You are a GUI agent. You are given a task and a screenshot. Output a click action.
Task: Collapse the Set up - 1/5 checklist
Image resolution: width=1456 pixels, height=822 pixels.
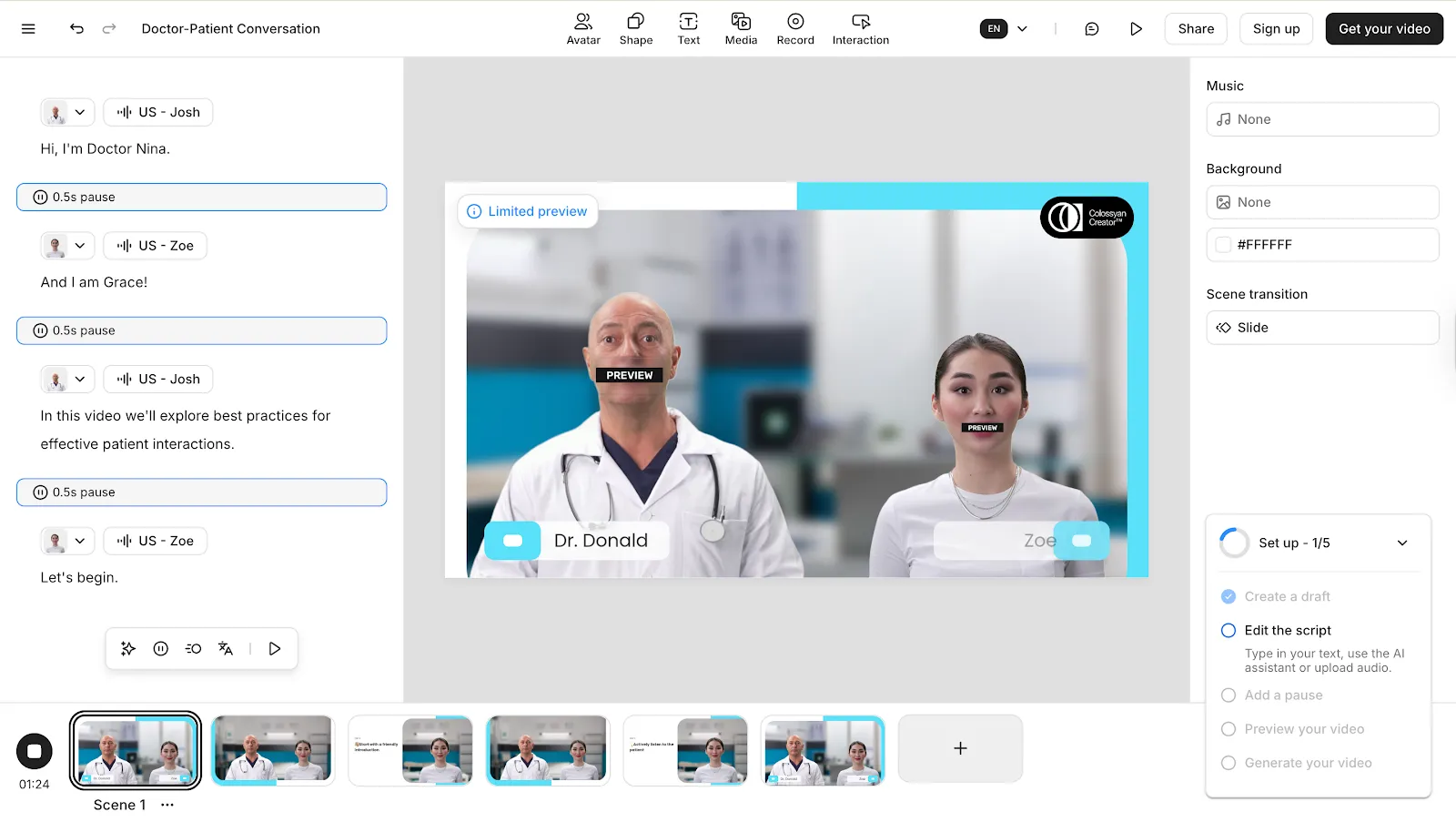click(1401, 543)
